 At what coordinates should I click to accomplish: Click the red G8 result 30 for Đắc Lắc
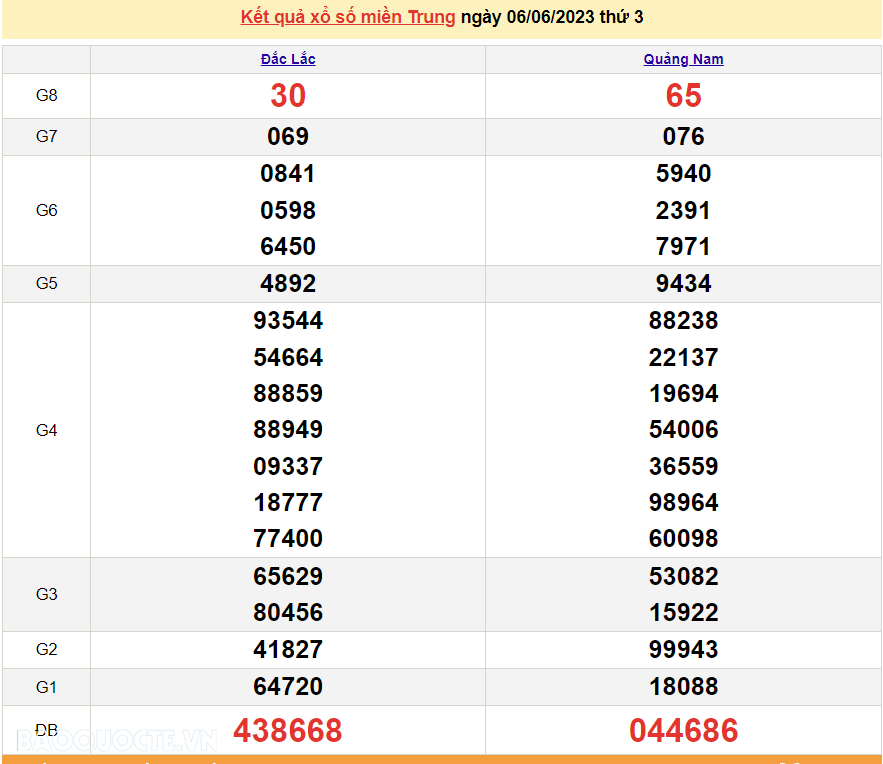287,96
